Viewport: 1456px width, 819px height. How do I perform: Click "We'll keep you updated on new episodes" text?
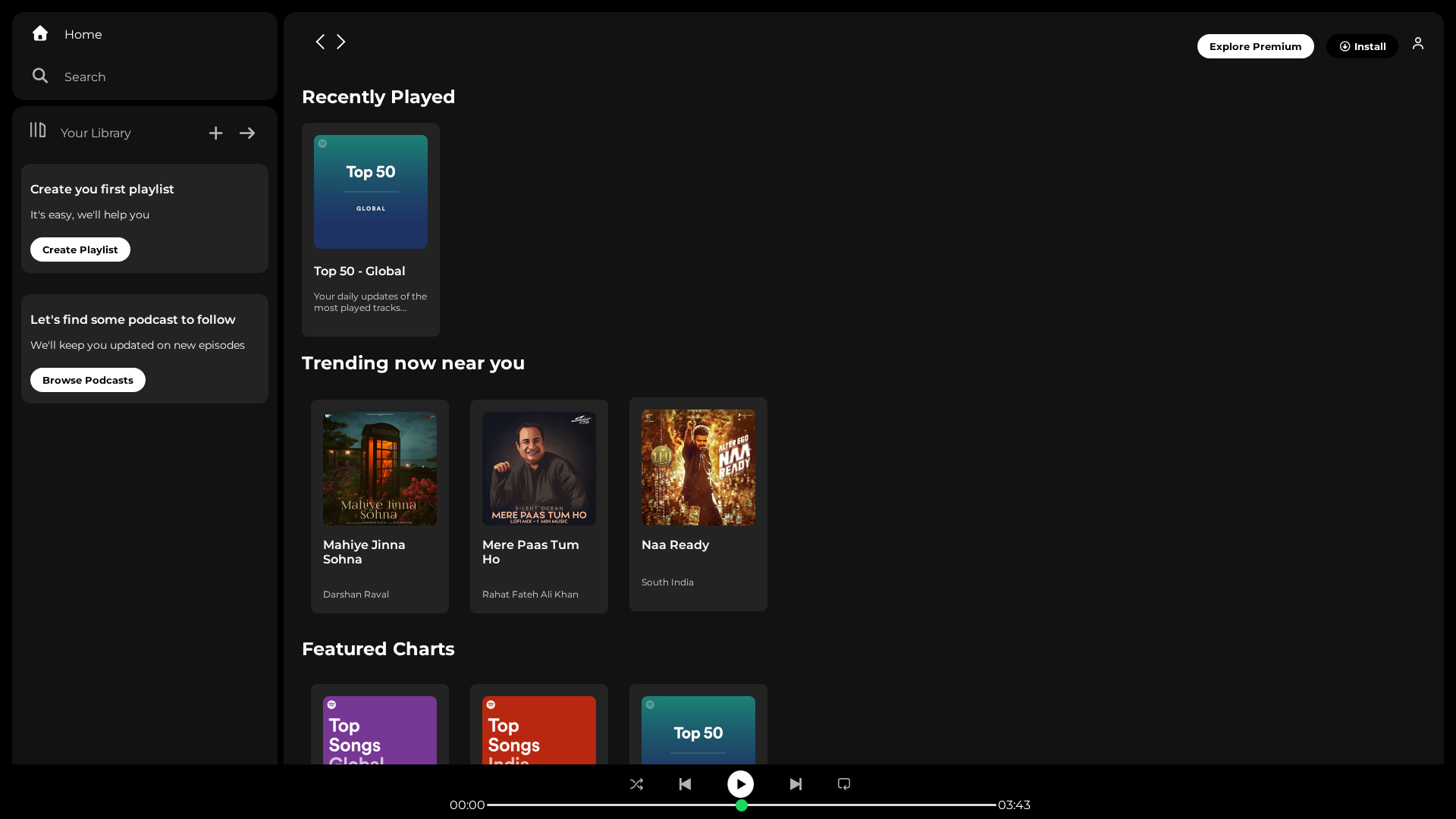pos(137,345)
